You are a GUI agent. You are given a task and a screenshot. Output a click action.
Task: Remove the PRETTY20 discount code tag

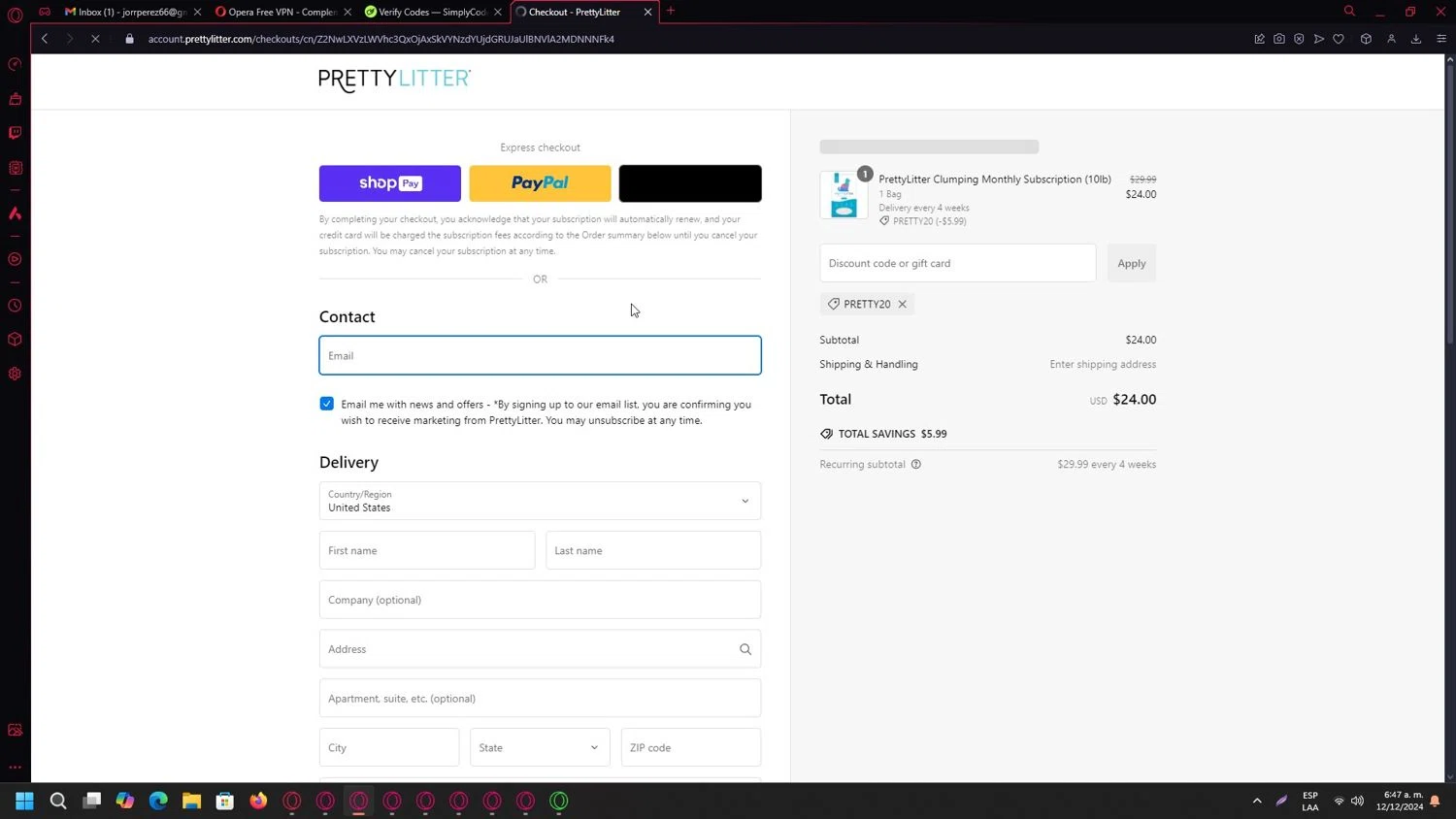tap(902, 304)
